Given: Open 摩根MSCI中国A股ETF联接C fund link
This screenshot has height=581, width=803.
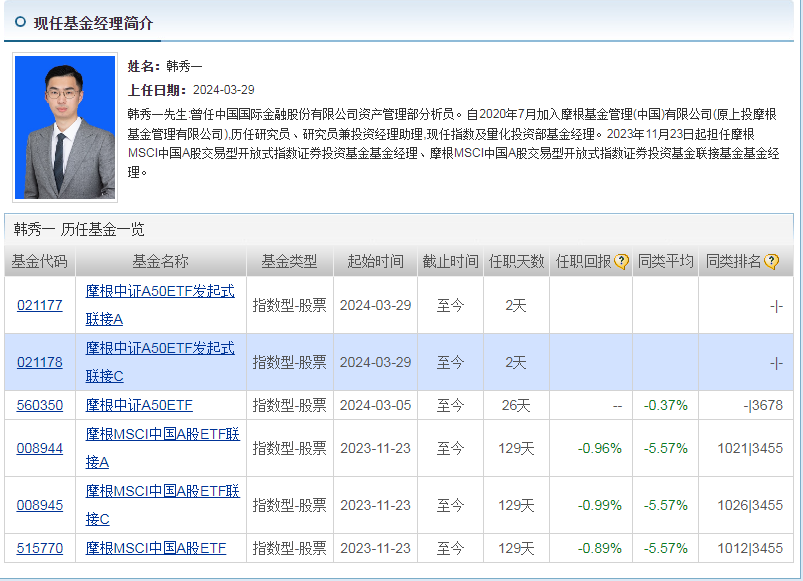Looking at the screenshot, I should coord(162,505).
